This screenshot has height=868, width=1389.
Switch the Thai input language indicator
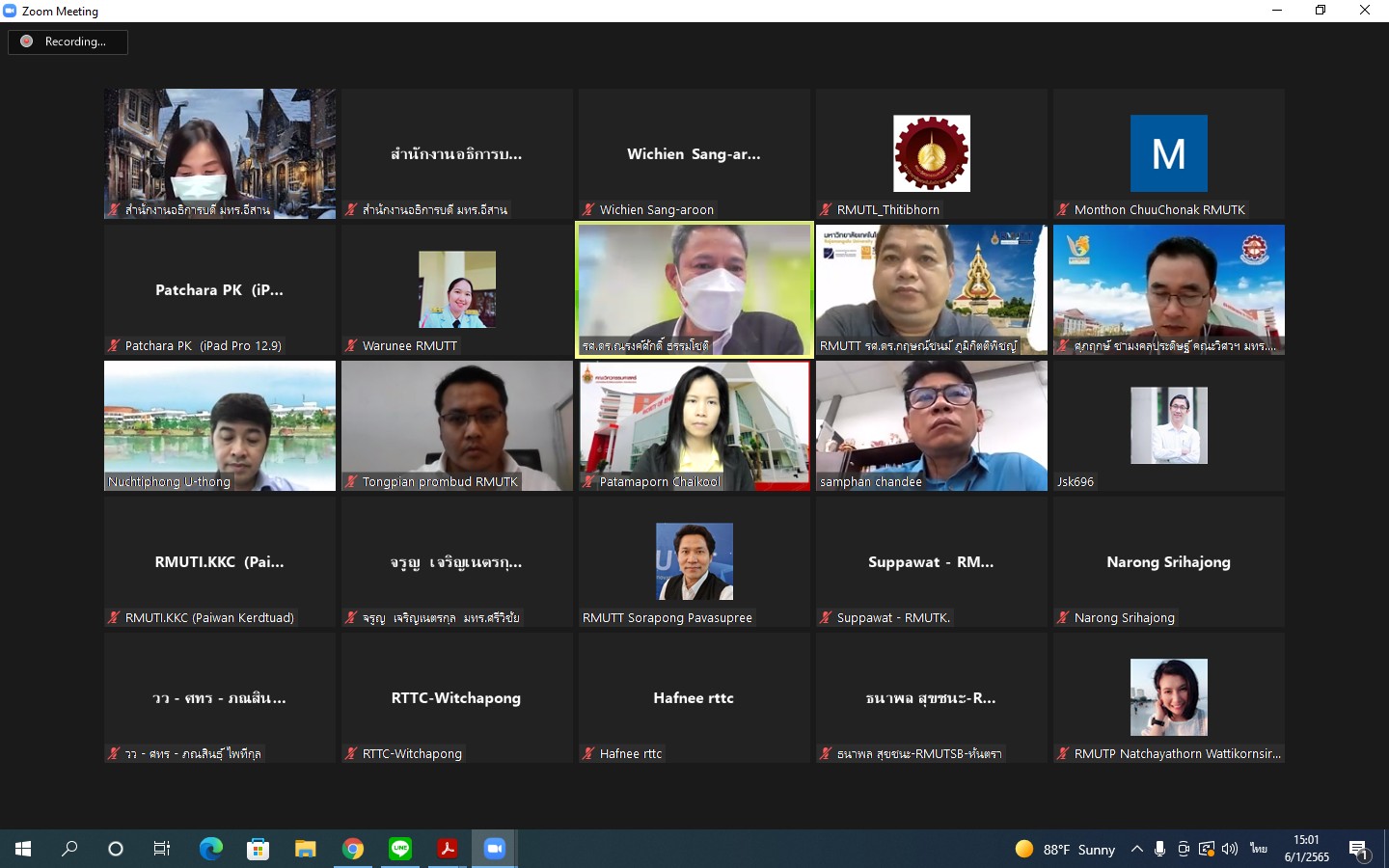click(x=1258, y=849)
